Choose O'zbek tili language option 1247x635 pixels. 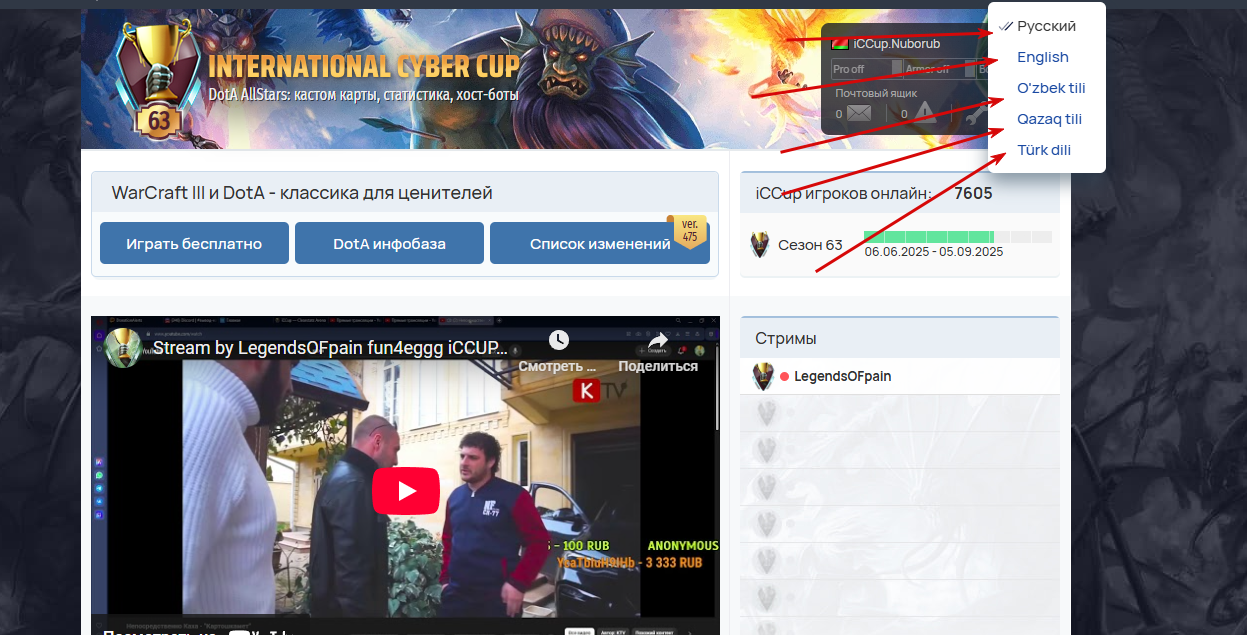pyautogui.click(x=1051, y=88)
